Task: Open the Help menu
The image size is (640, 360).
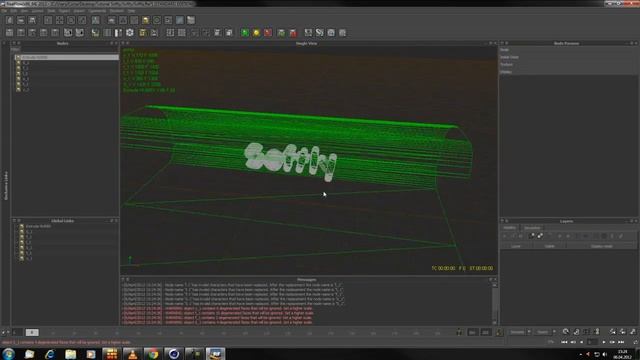Action: pyautogui.click(x=131, y=11)
